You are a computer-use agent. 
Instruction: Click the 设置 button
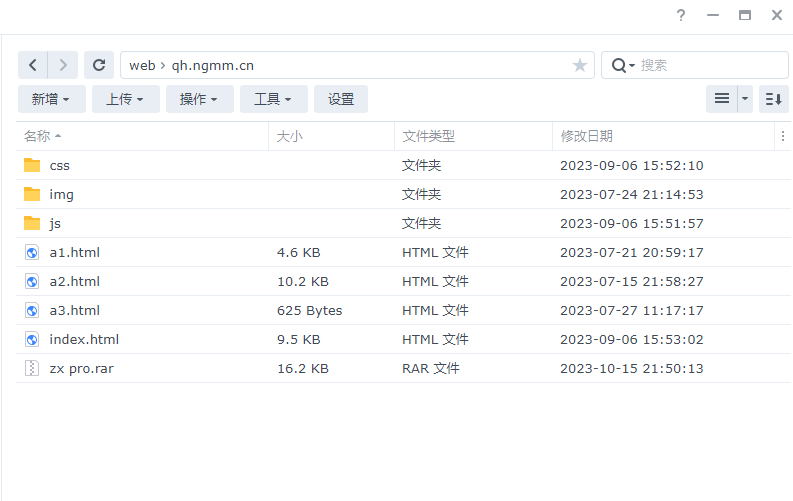tap(341, 99)
